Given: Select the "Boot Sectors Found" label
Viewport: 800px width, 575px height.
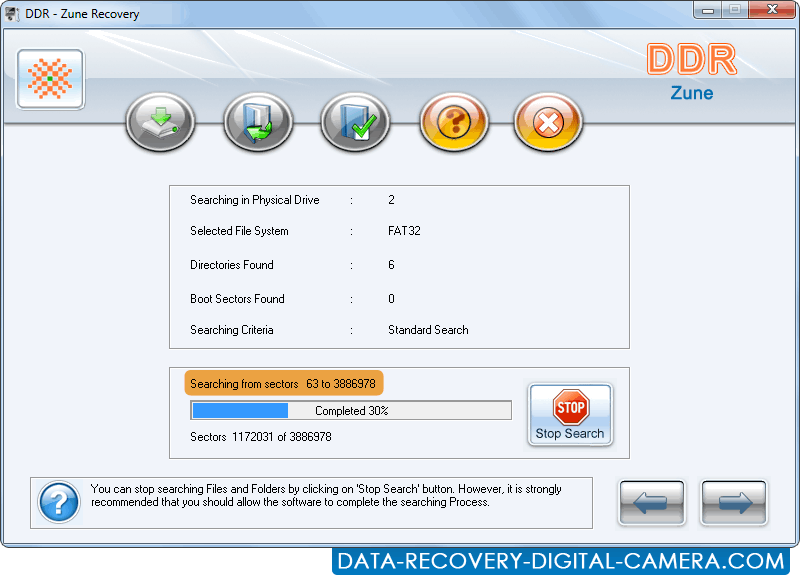Looking at the screenshot, I should pyautogui.click(x=237, y=298).
